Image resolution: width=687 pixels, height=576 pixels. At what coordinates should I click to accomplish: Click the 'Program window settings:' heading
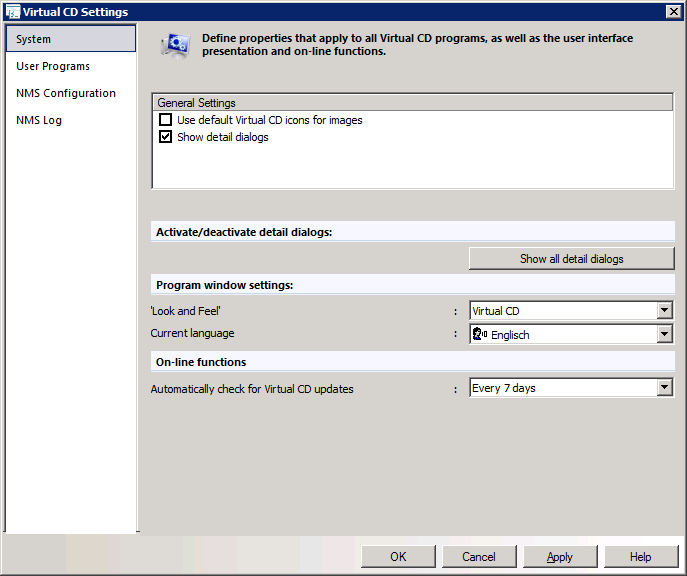225,285
